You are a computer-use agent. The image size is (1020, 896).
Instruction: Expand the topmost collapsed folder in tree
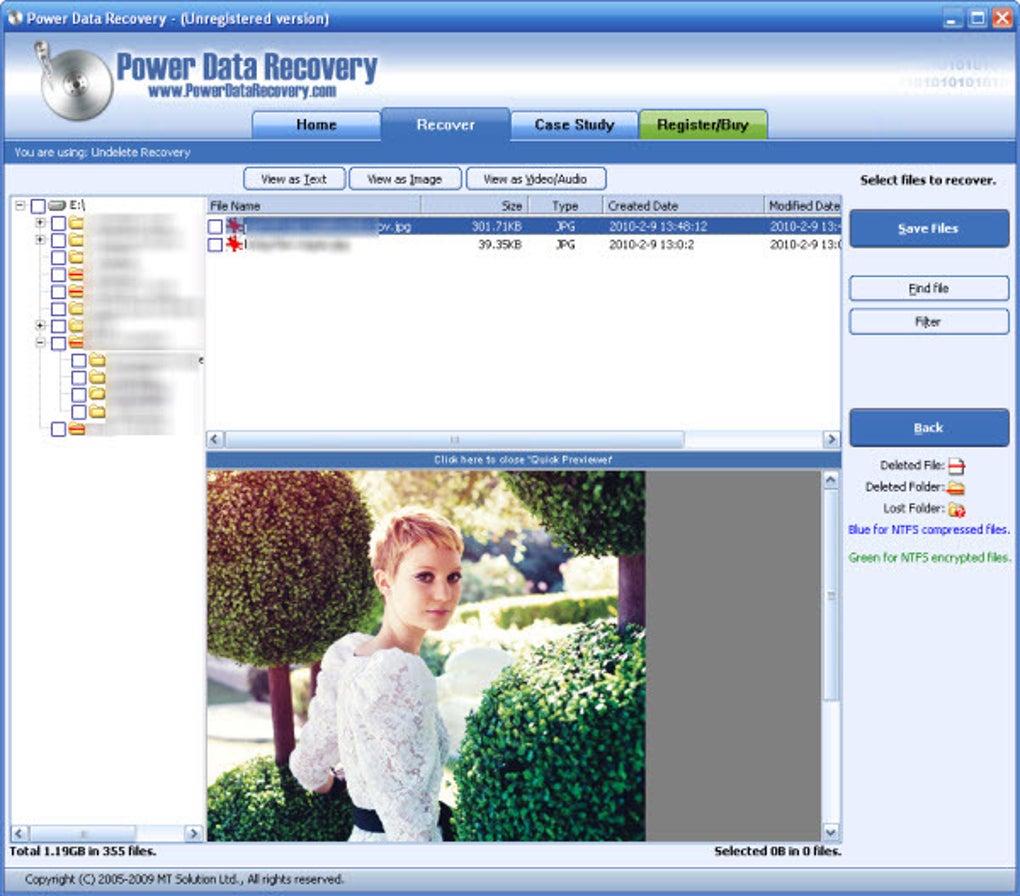point(39,220)
